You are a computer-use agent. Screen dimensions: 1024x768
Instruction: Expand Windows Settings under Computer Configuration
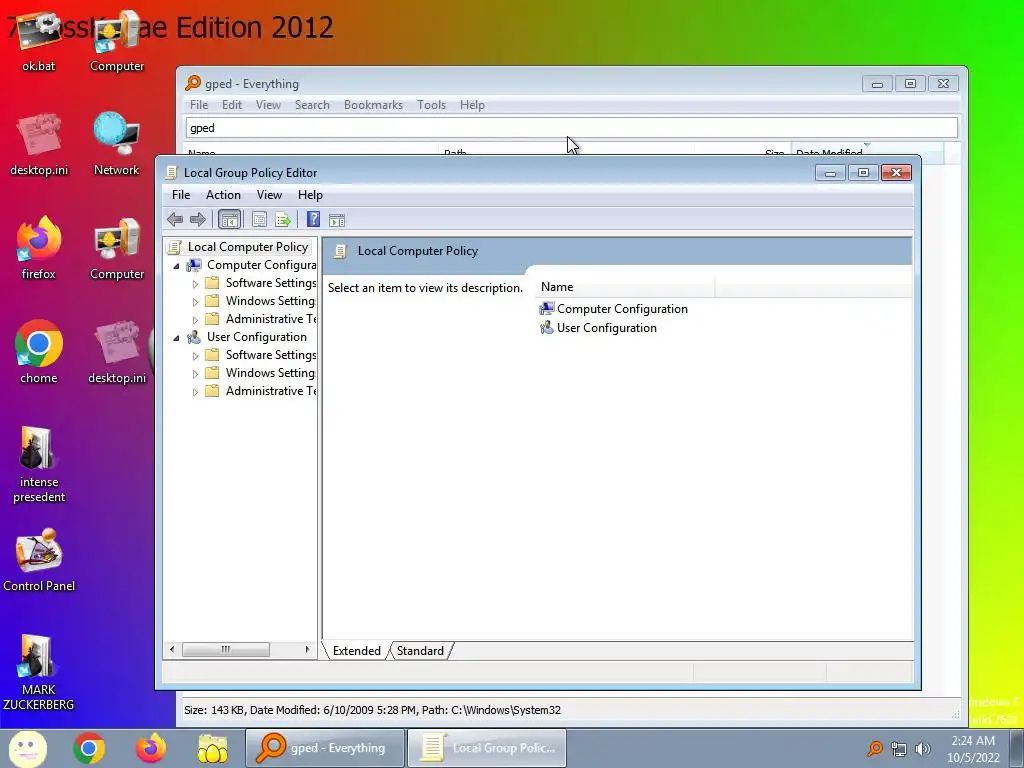pyautogui.click(x=195, y=302)
